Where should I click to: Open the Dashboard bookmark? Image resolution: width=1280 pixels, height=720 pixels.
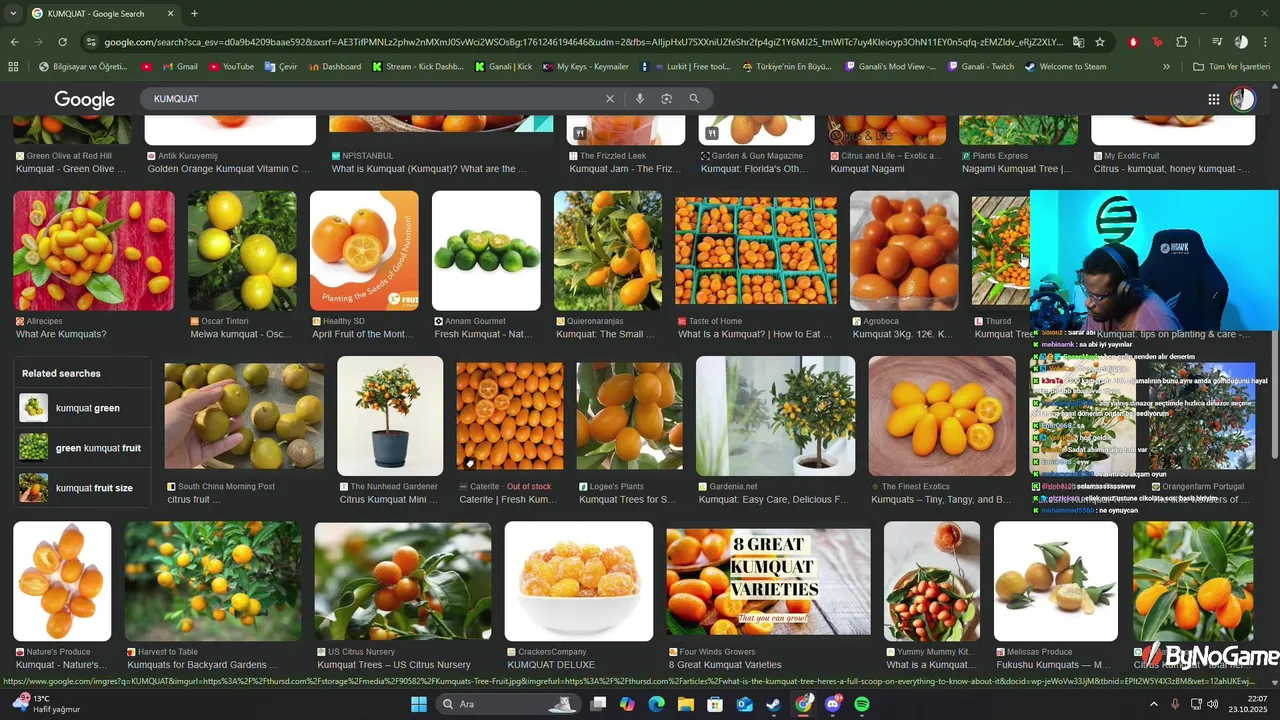pyautogui.click(x=335, y=67)
